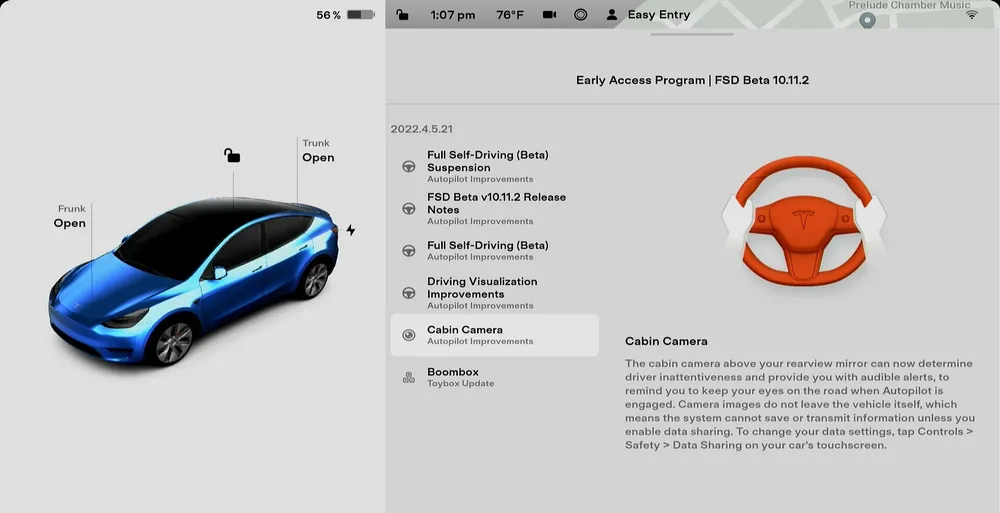This screenshot has height=513, width=1000.
Task: Tap the 56 % battery percentage
Action: [x=328, y=15]
